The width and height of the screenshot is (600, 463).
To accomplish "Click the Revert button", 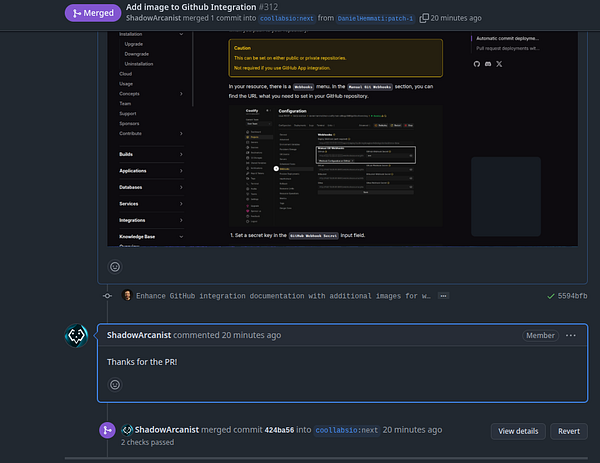I will [x=569, y=431].
